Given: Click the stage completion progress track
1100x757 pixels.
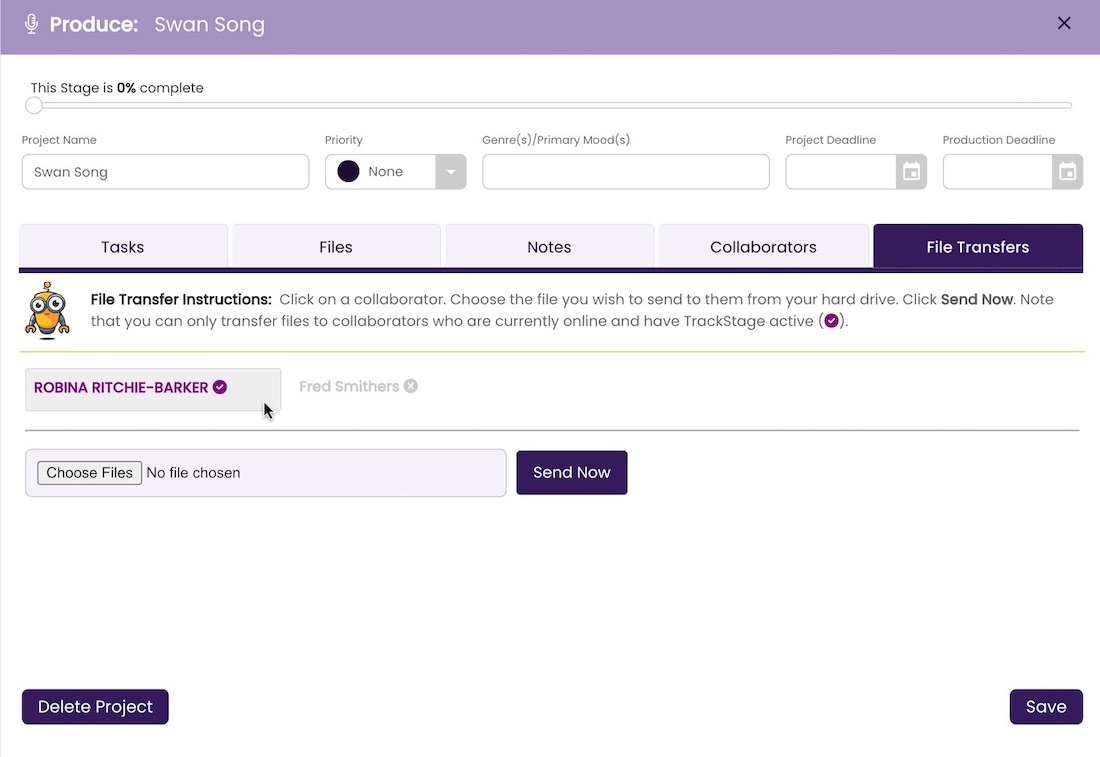Looking at the screenshot, I should (550, 105).
